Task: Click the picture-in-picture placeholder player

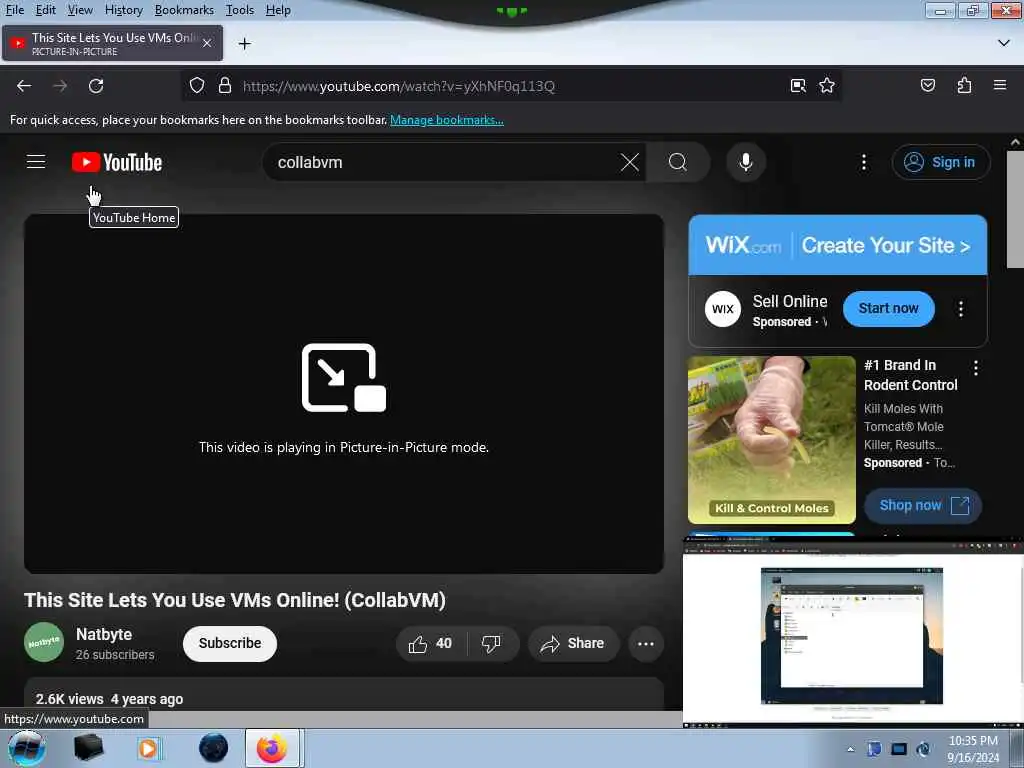Action: [344, 394]
